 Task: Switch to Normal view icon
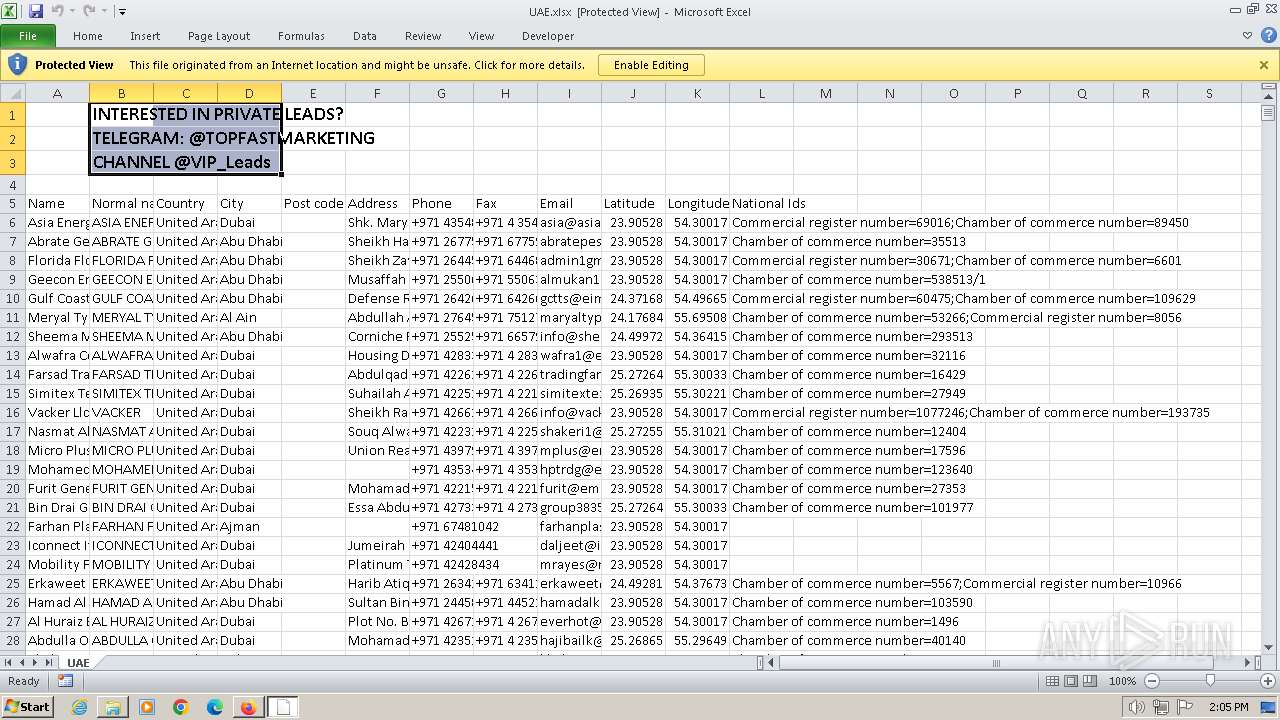click(x=1052, y=681)
